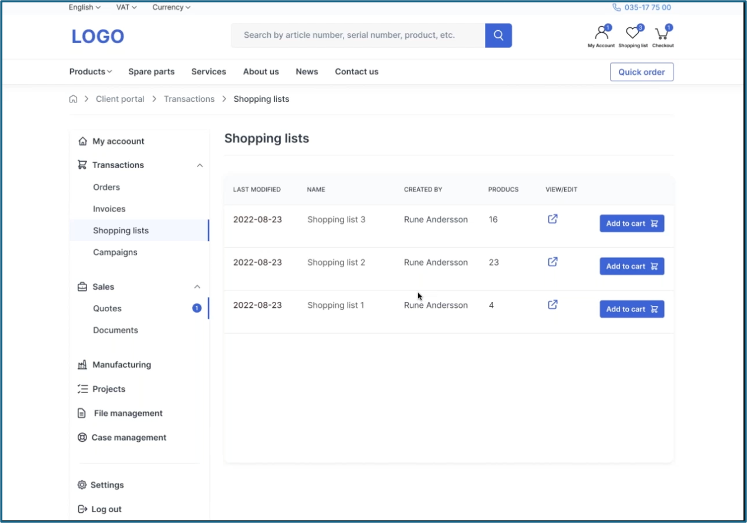This screenshot has height=524, width=748.
Task: Click the product count '23'
Action: 494,262
